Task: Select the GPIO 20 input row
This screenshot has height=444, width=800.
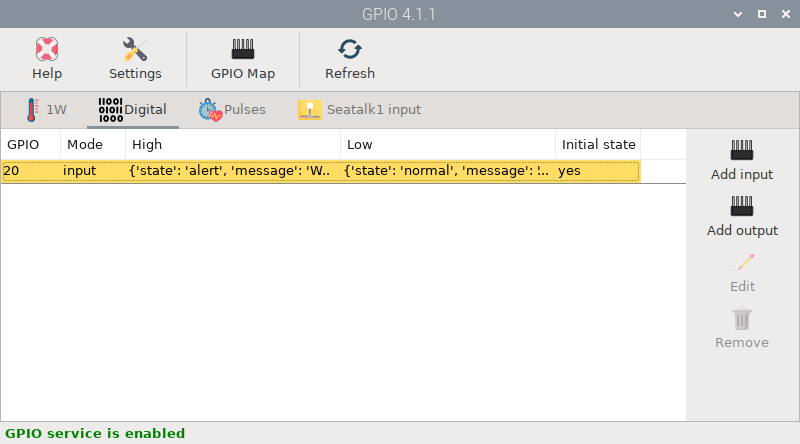Action: (320, 171)
